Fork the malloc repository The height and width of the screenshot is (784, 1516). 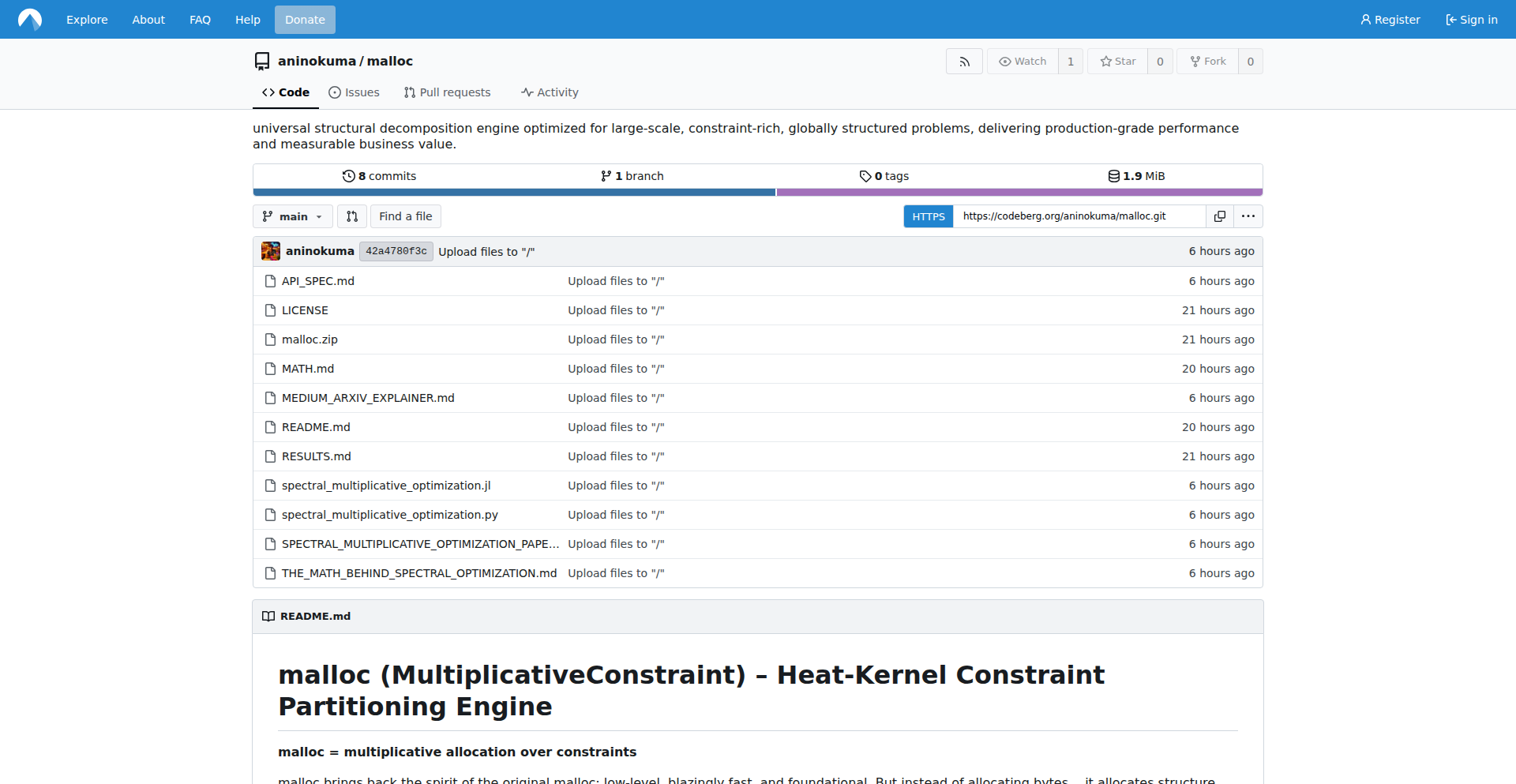[x=1208, y=62]
